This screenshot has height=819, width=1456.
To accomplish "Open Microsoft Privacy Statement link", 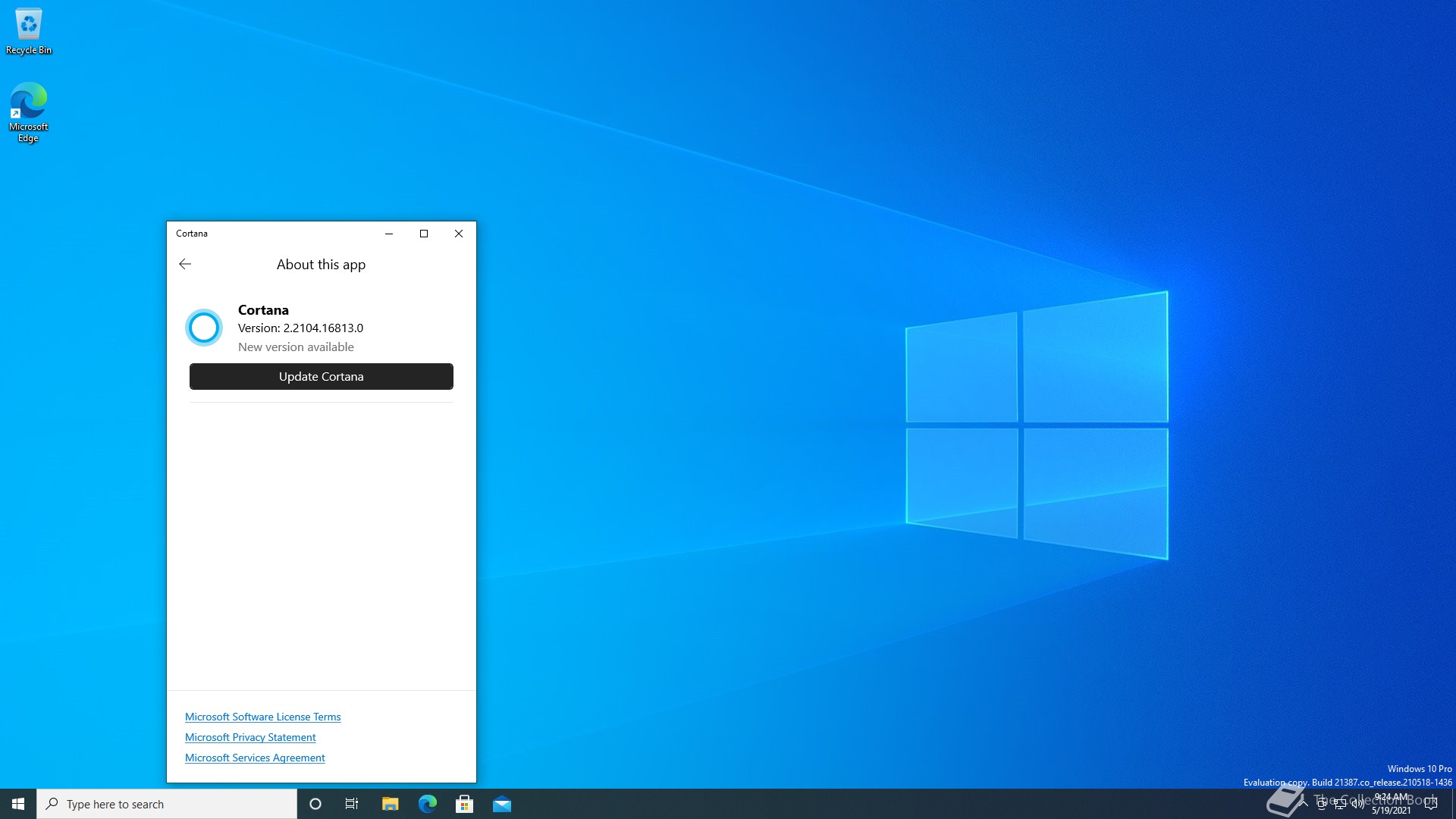I will coord(250,737).
